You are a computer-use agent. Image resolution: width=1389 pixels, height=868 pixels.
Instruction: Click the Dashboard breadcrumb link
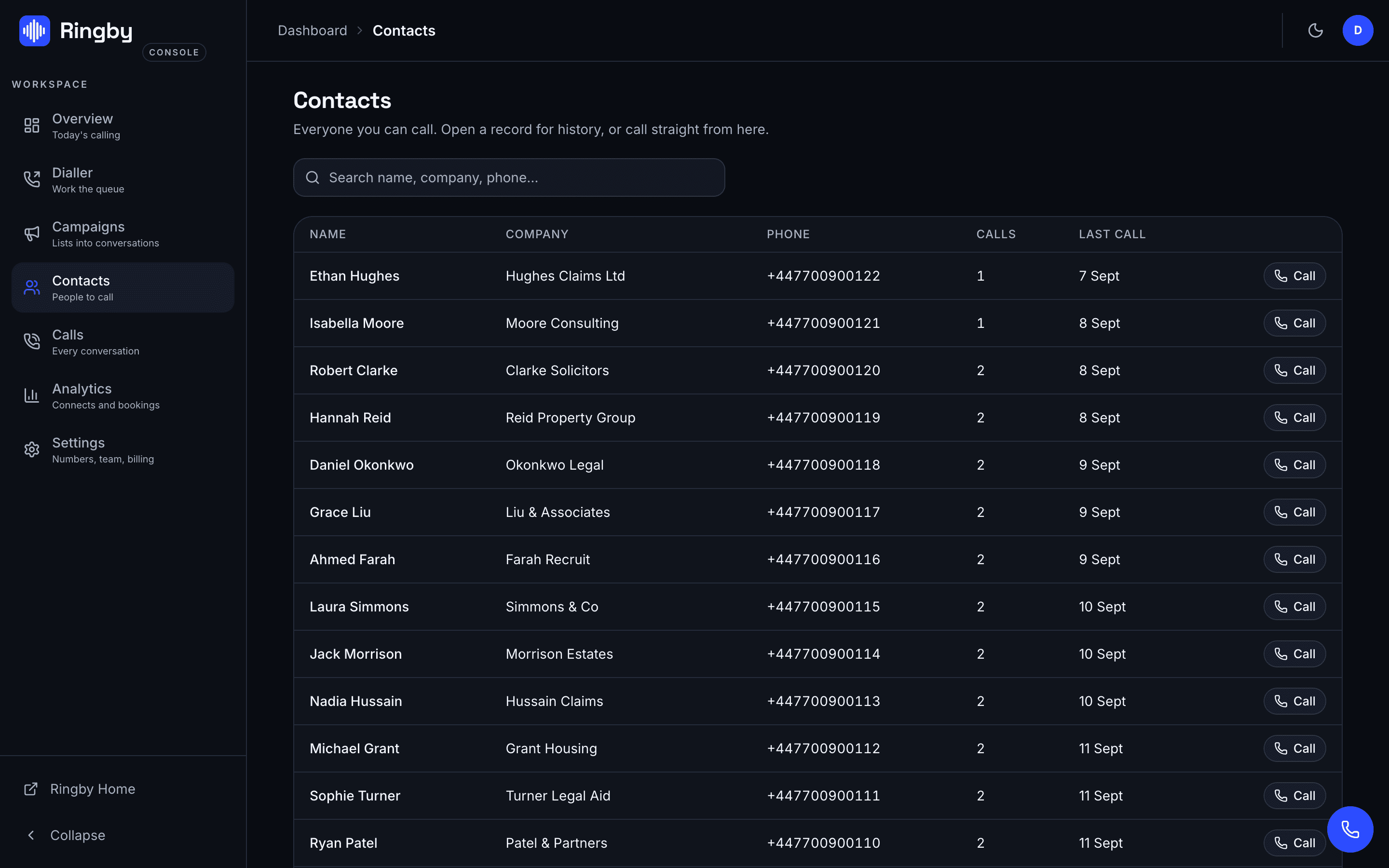(x=312, y=30)
